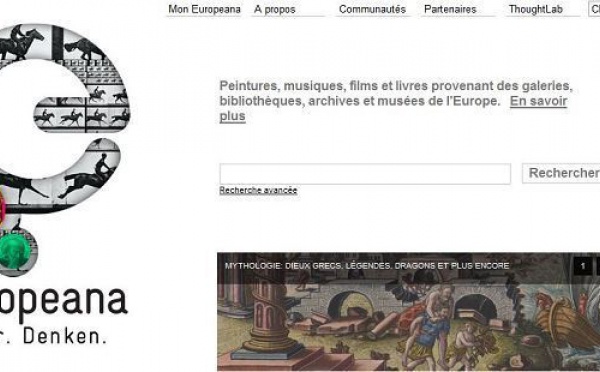Click the Mythologie carousel headline text
This screenshot has width=600, height=372.
[367, 266]
